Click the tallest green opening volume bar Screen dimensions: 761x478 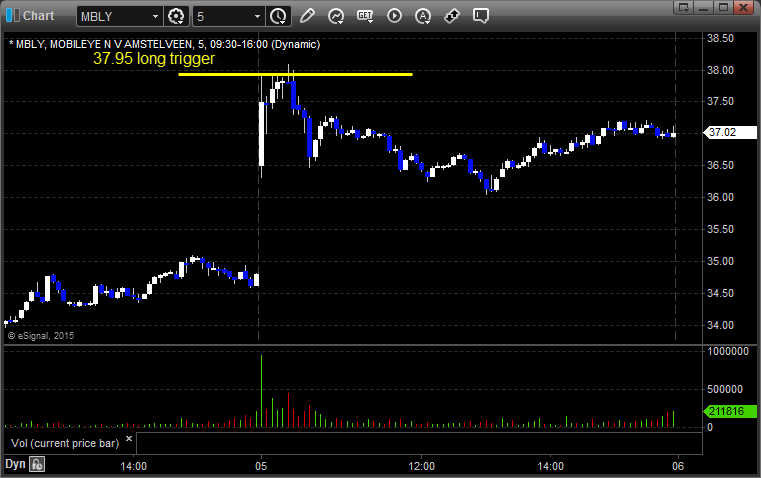(262, 391)
